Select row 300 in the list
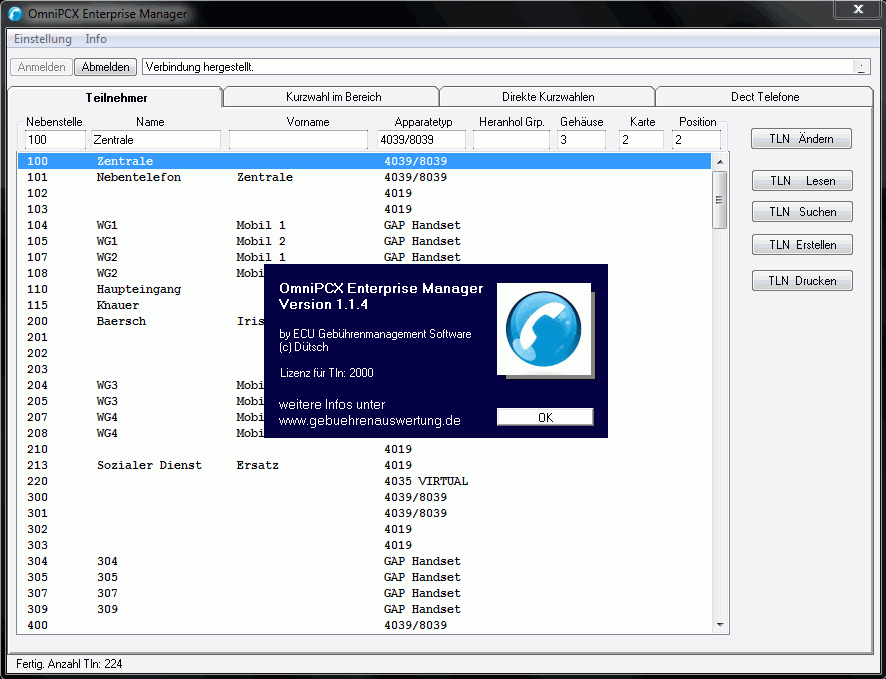 point(364,497)
